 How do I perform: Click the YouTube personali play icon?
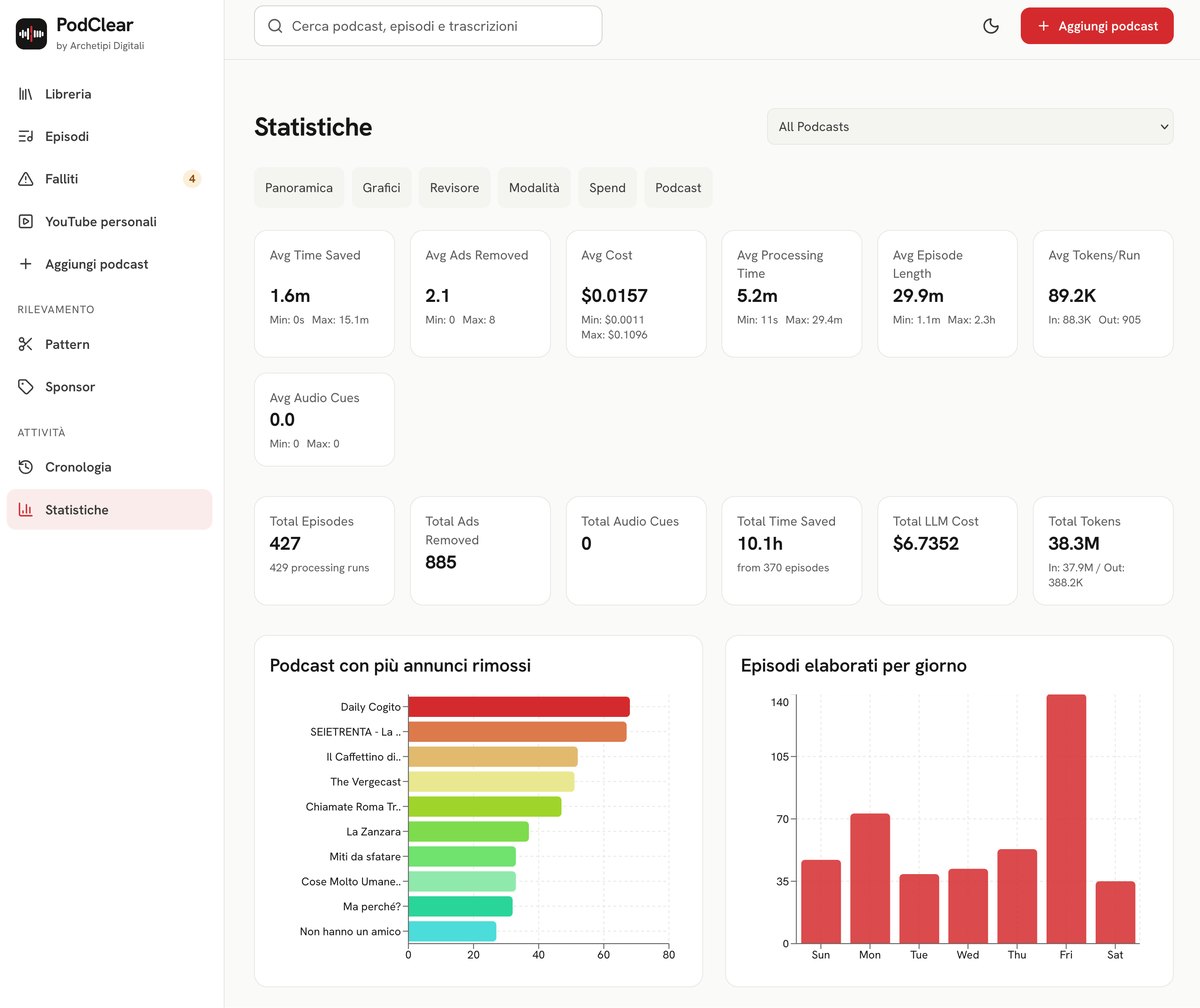26,222
